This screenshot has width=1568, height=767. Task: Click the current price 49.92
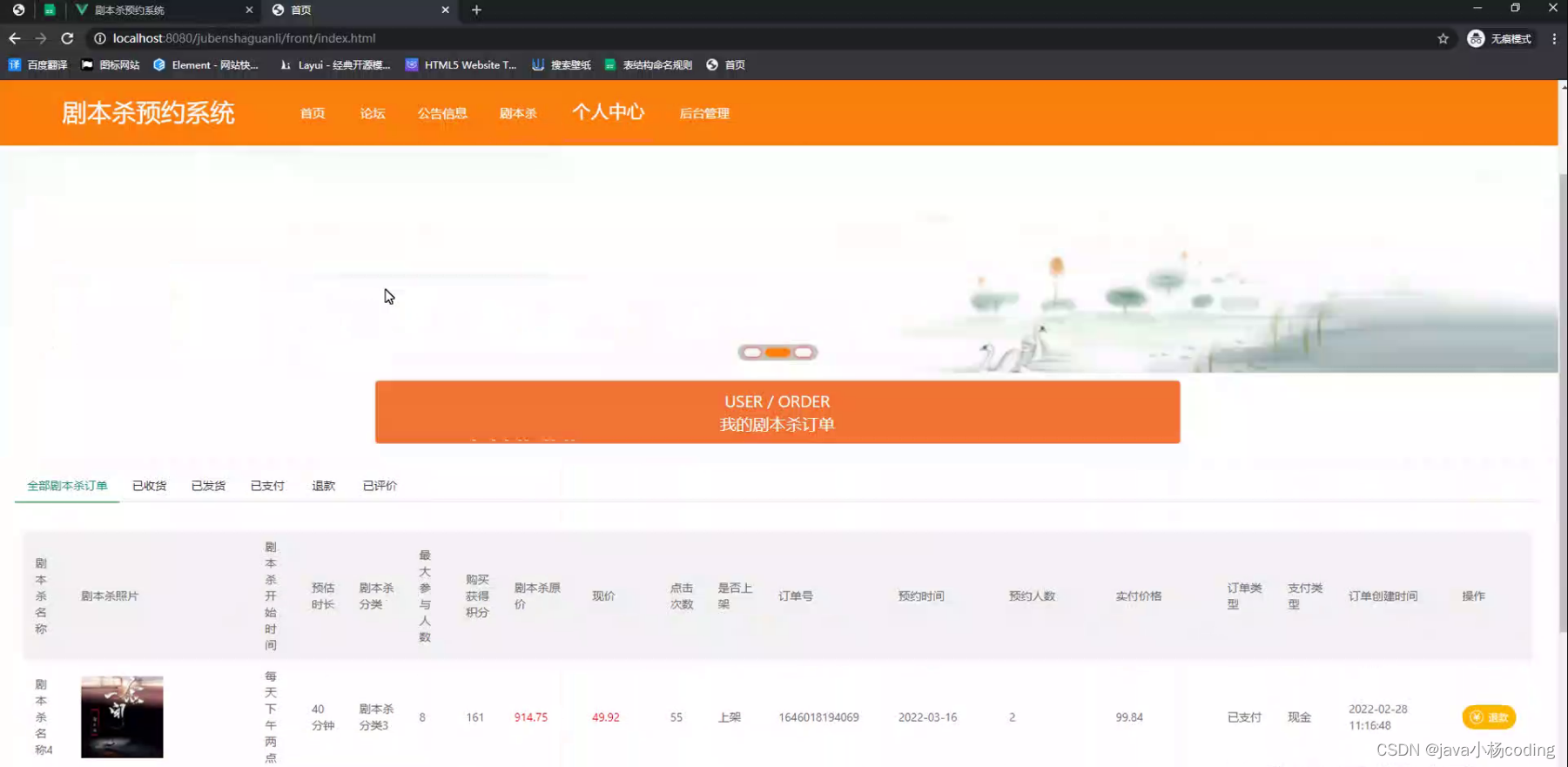tap(606, 717)
